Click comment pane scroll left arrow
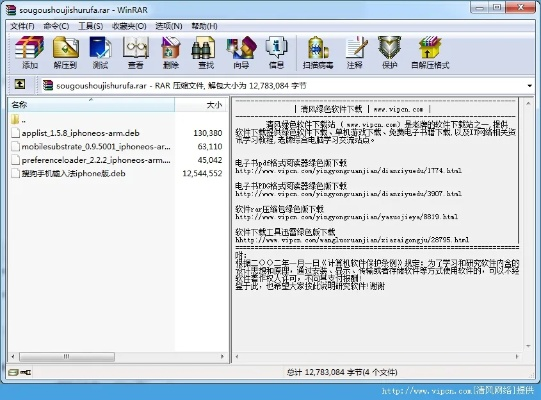The width and height of the screenshot is (541, 400). 237,357
